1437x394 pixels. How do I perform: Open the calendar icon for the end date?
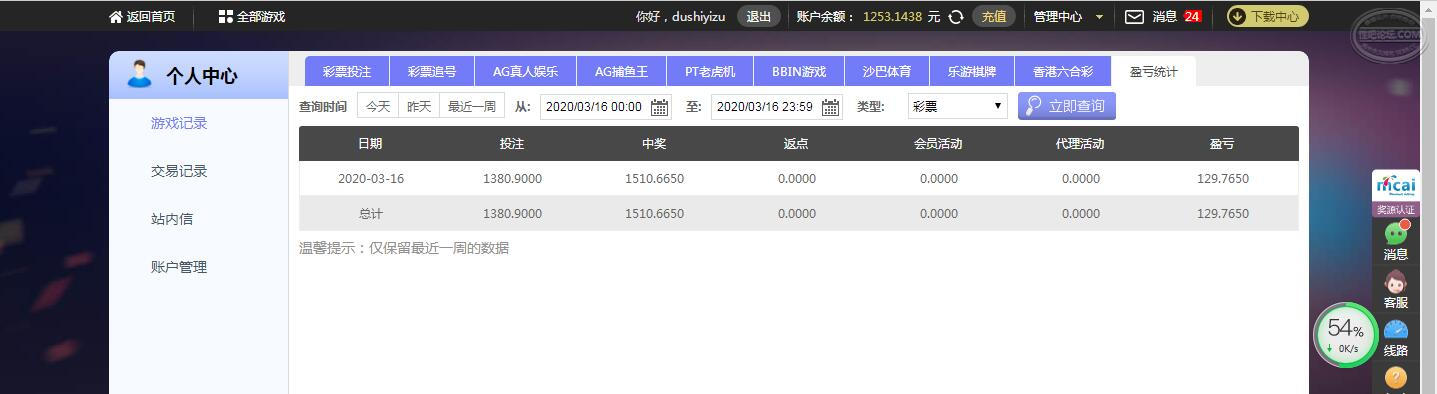(x=831, y=107)
